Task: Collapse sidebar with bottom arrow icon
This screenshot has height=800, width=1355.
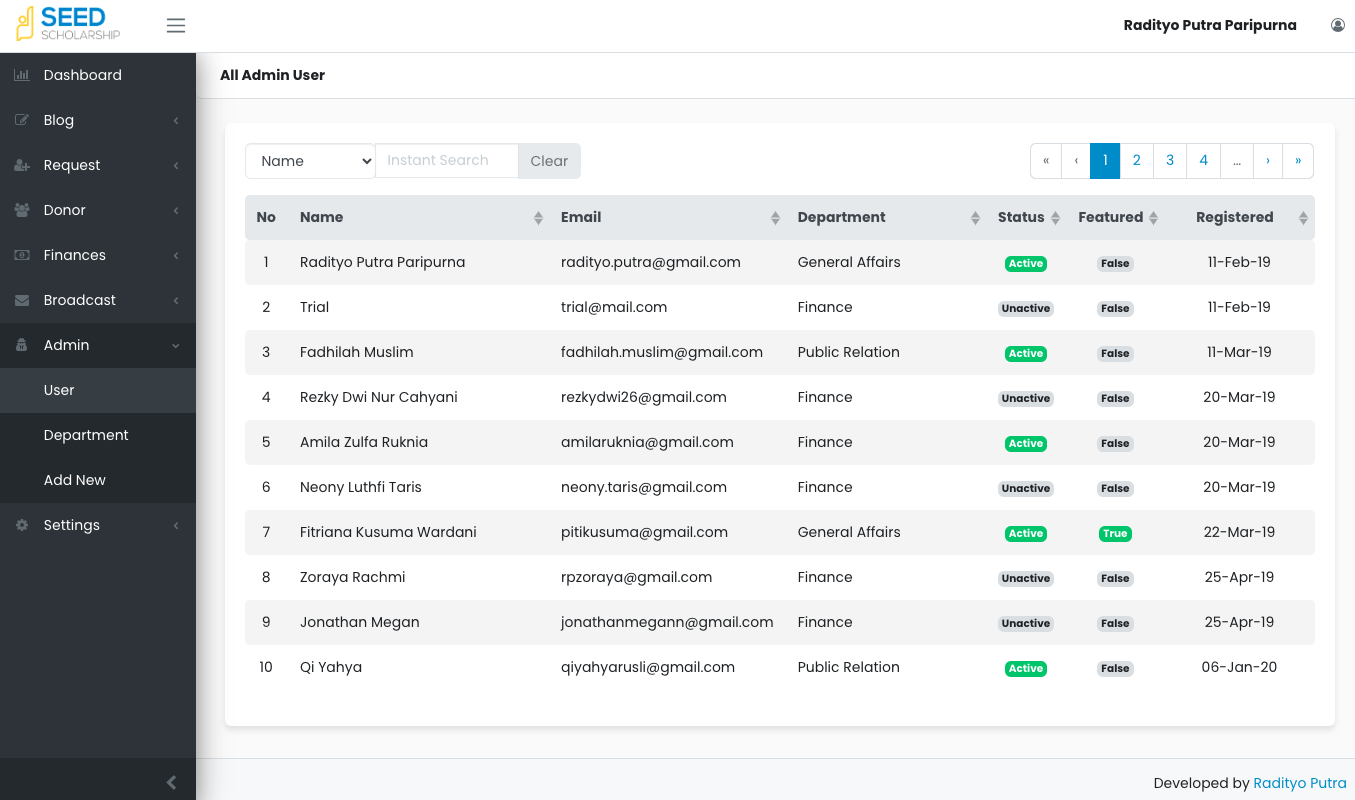Action: 171,782
